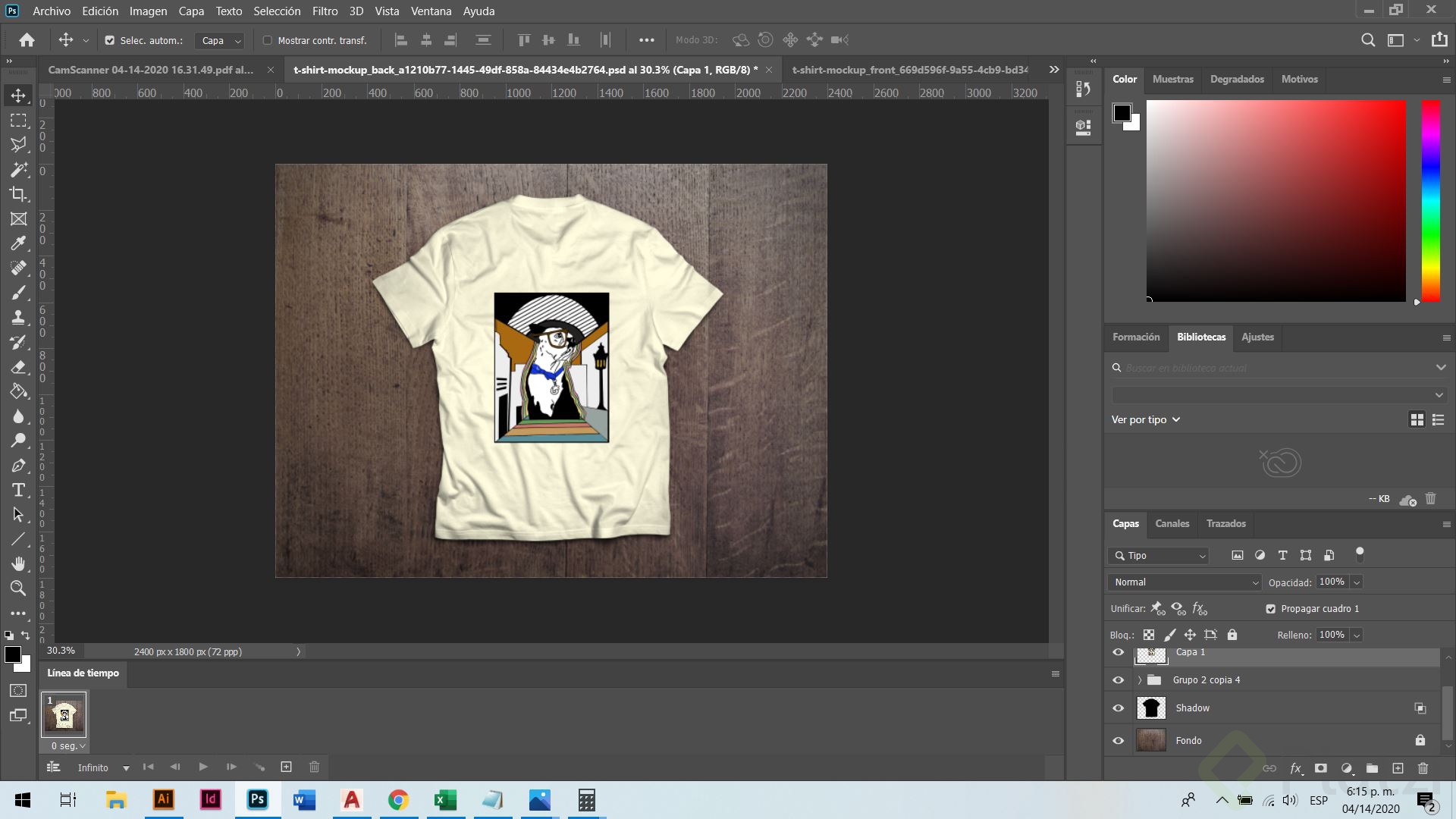Viewport: 1456px width, 819px height.
Task: Expand the Grupo 2 copia 4 folder
Action: (1140, 680)
